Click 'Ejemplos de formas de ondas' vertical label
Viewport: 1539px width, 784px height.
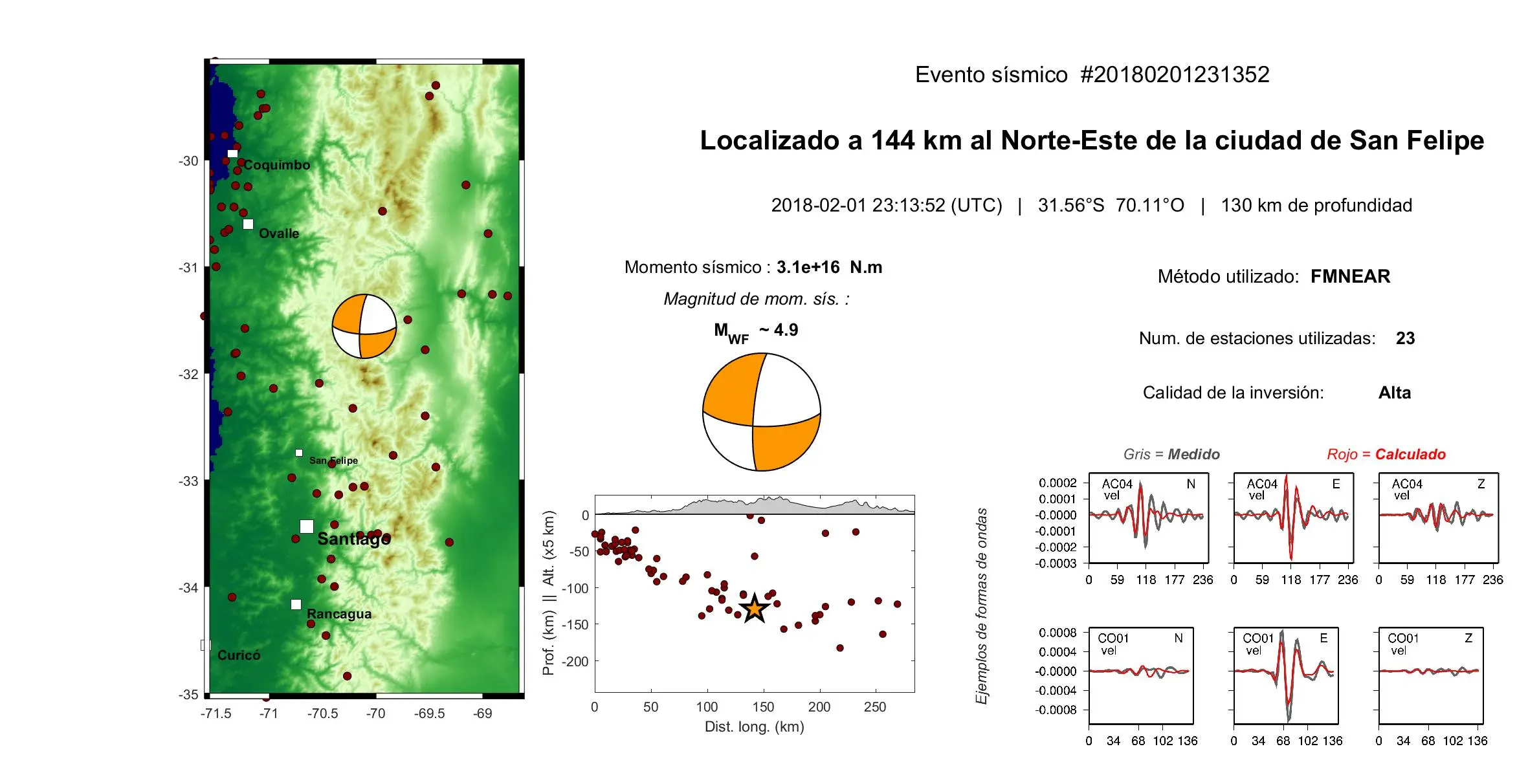tap(982, 606)
